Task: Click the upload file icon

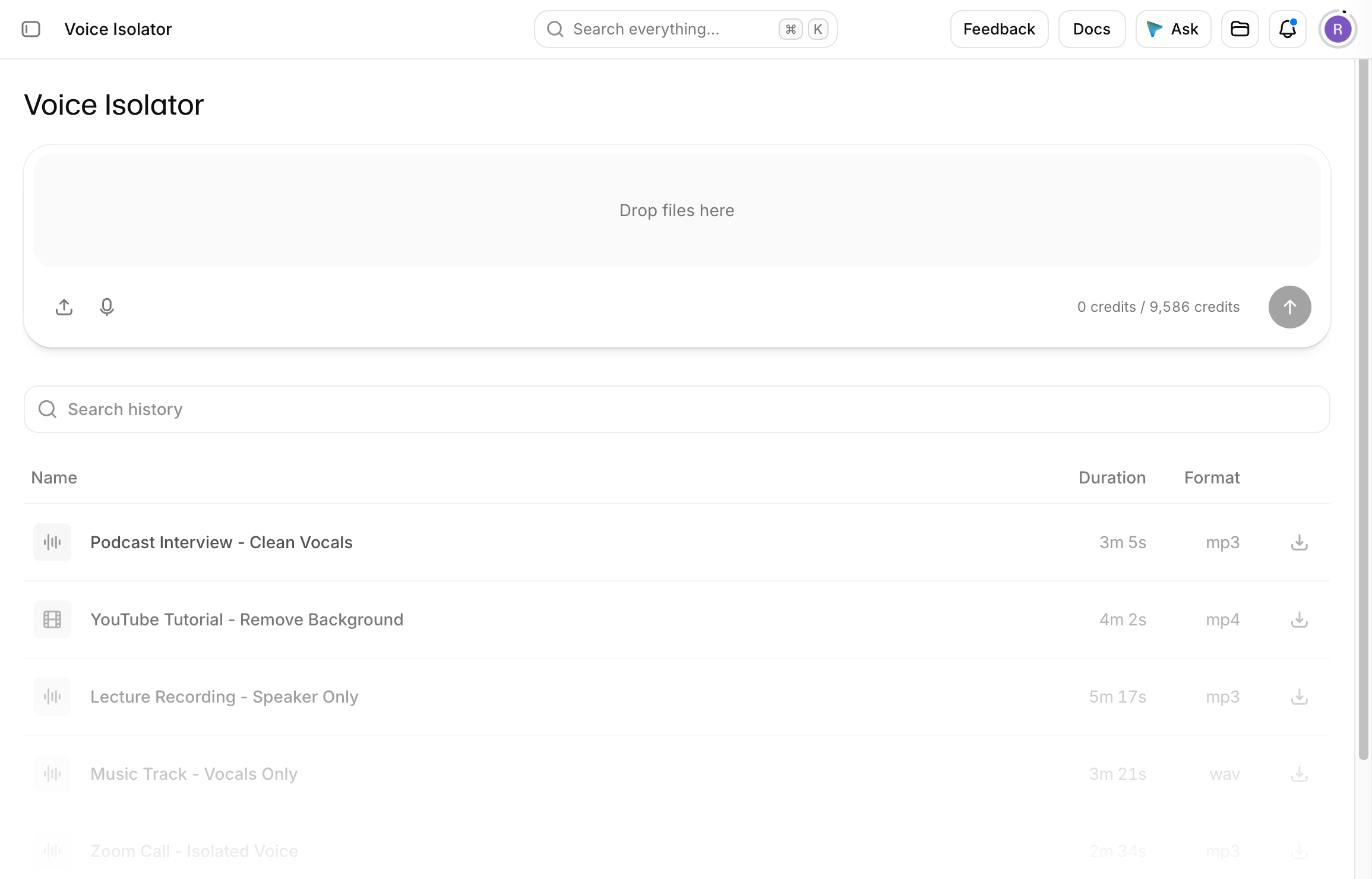Action: 64,307
